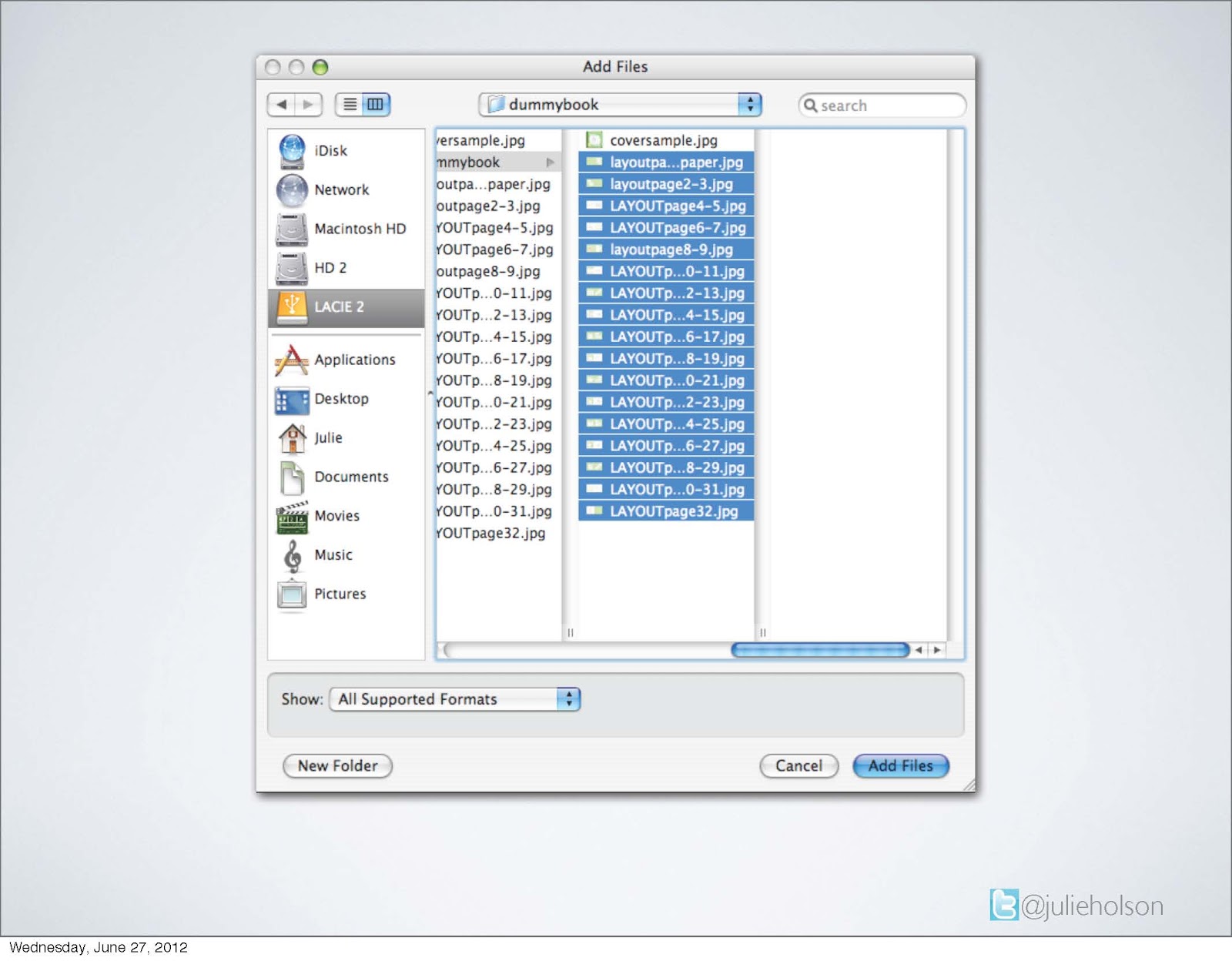
Task: Click outpage8-9.jpg in left column
Action: coord(499,272)
